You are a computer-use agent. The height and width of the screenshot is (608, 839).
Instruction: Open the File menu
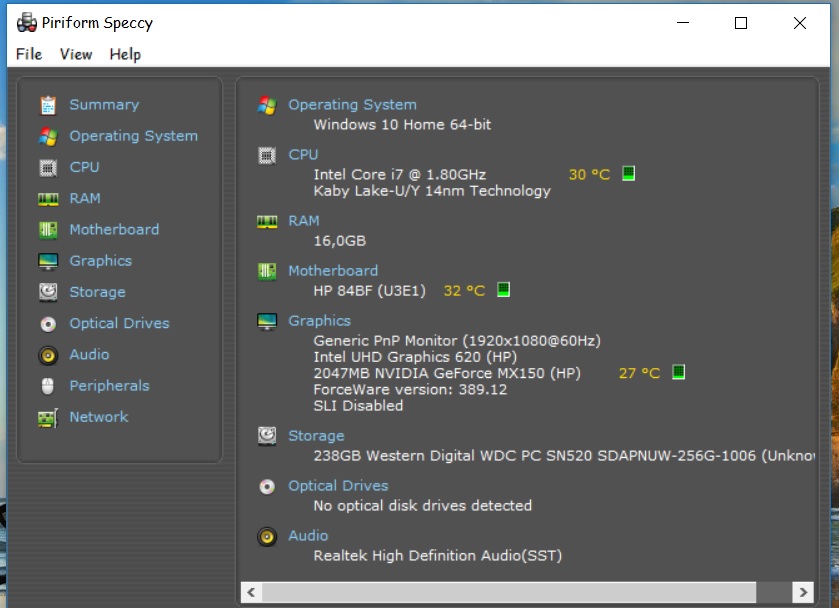(x=29, y=54)
